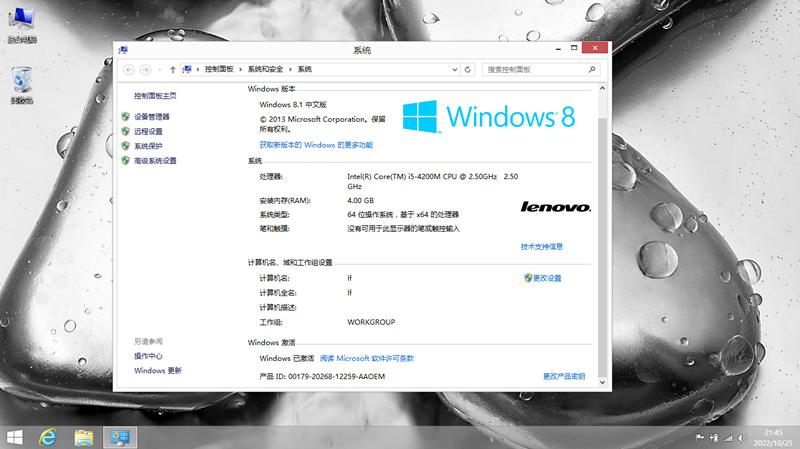
Task: Click the Windows Start button
Action: [15, 437]
